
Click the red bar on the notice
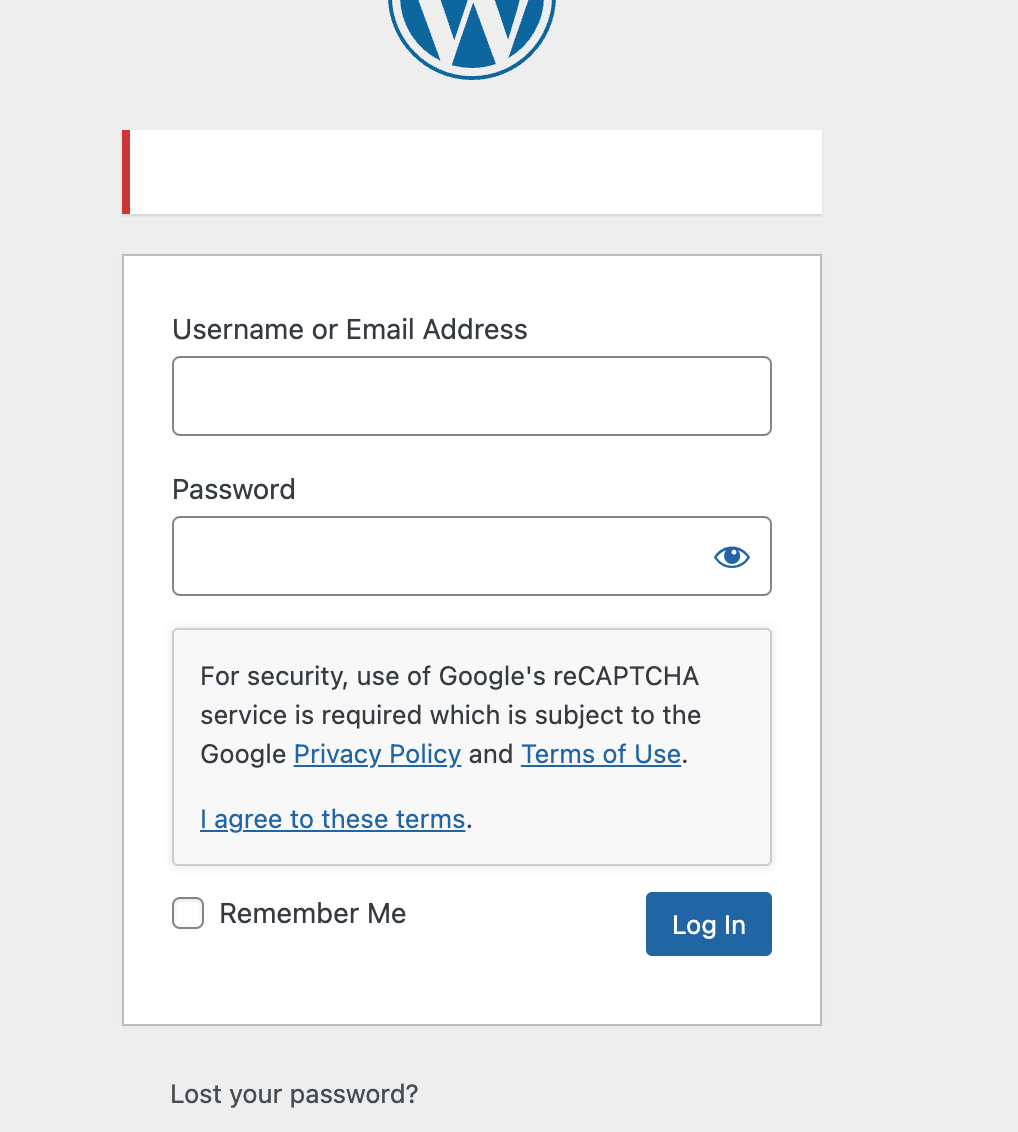coord(126,172)
